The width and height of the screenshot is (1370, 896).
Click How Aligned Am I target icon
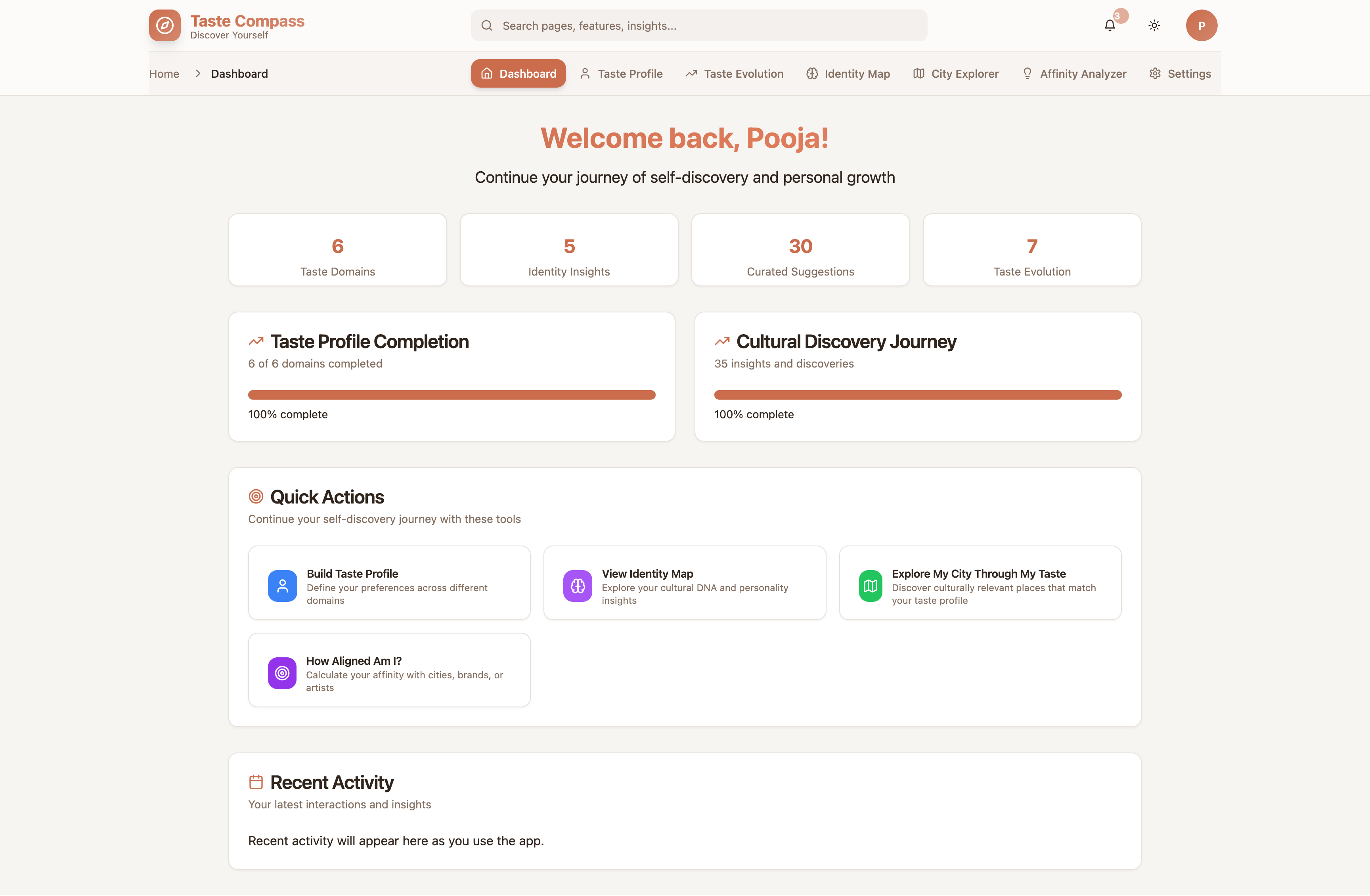pyautogui.click(x=282, y=672)
